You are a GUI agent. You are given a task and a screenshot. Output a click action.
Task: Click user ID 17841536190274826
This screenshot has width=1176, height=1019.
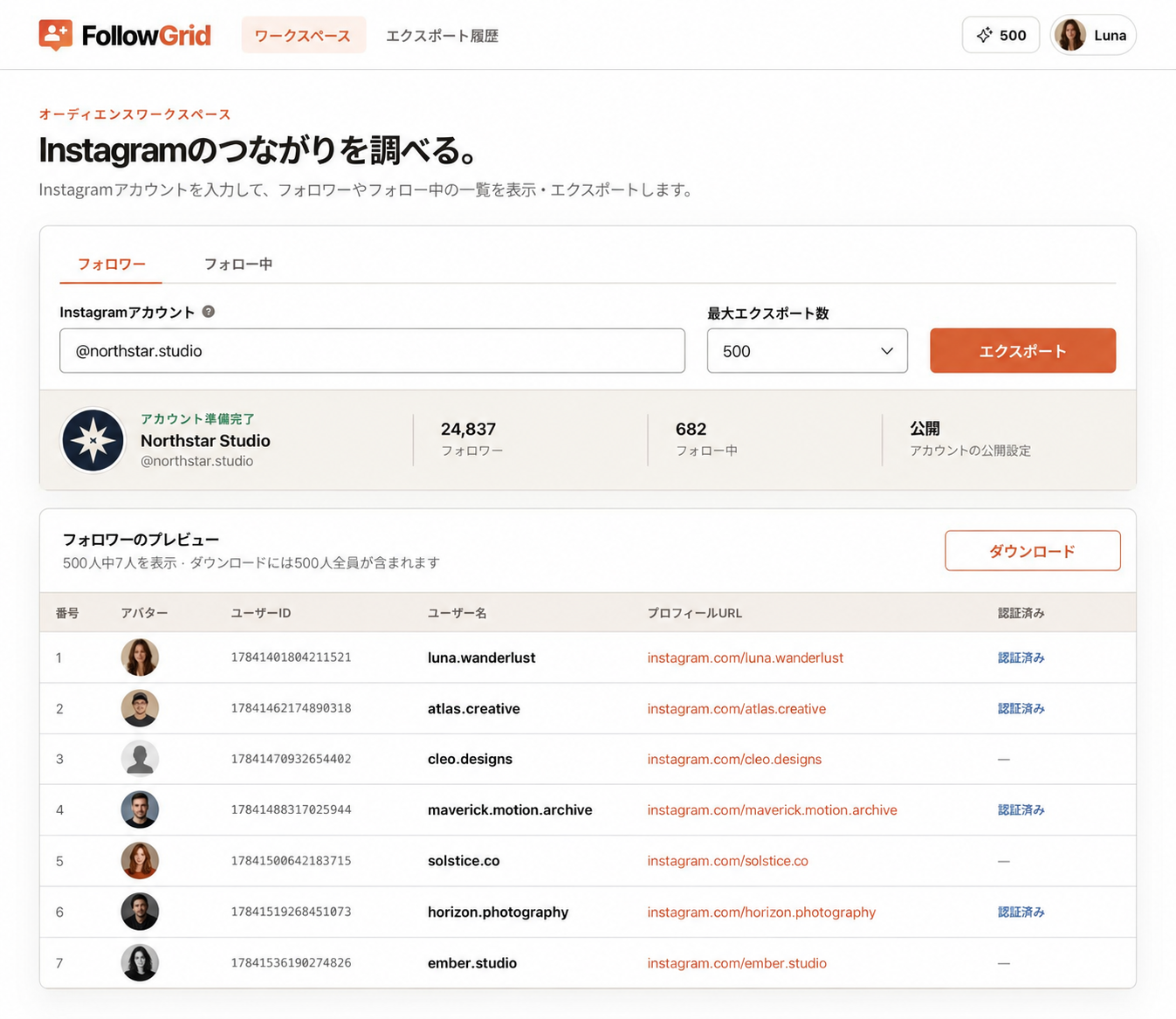pyautogui.click(x=291, y=963)
